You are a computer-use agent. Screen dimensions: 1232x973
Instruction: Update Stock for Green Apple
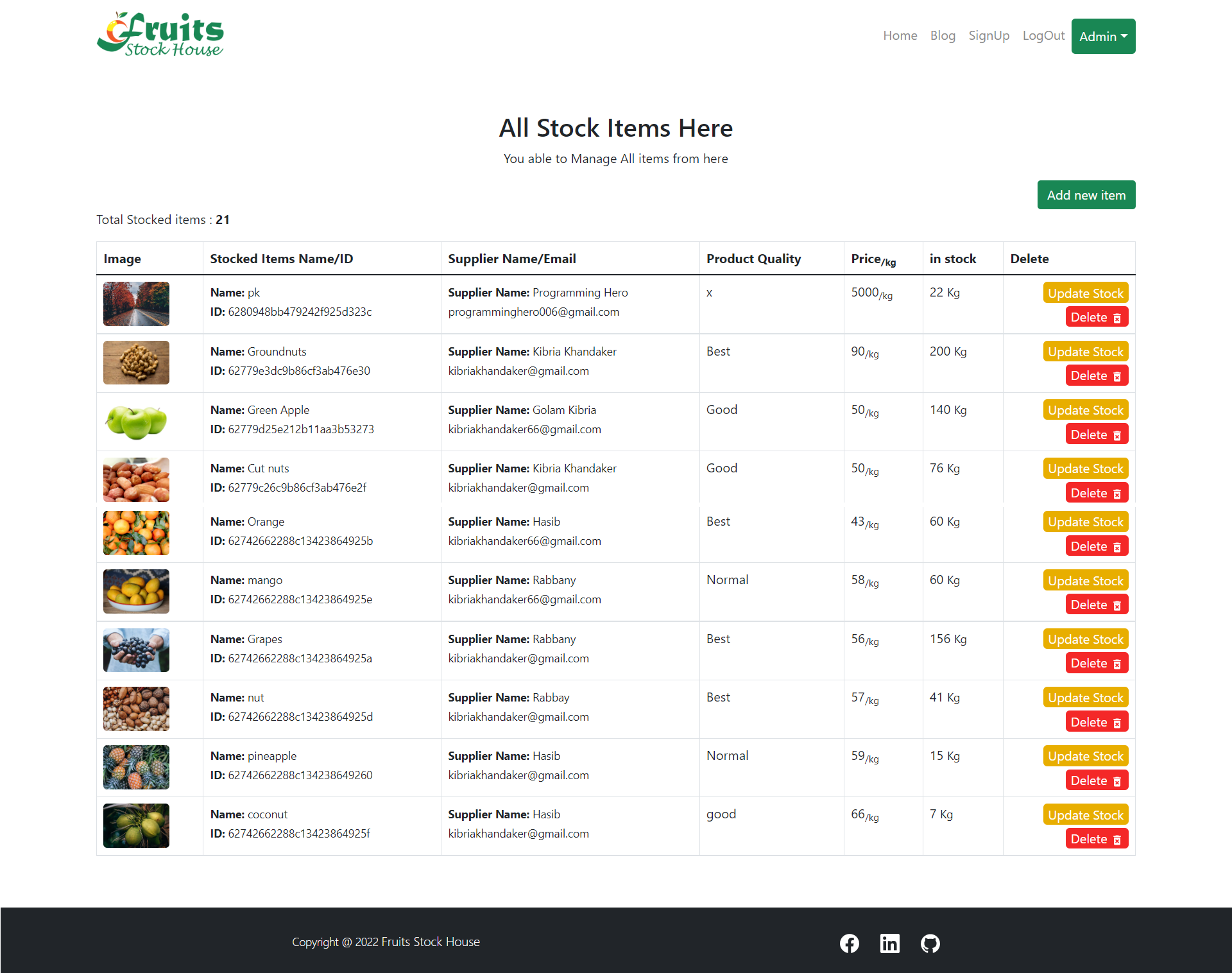(x=1086, y=410)
